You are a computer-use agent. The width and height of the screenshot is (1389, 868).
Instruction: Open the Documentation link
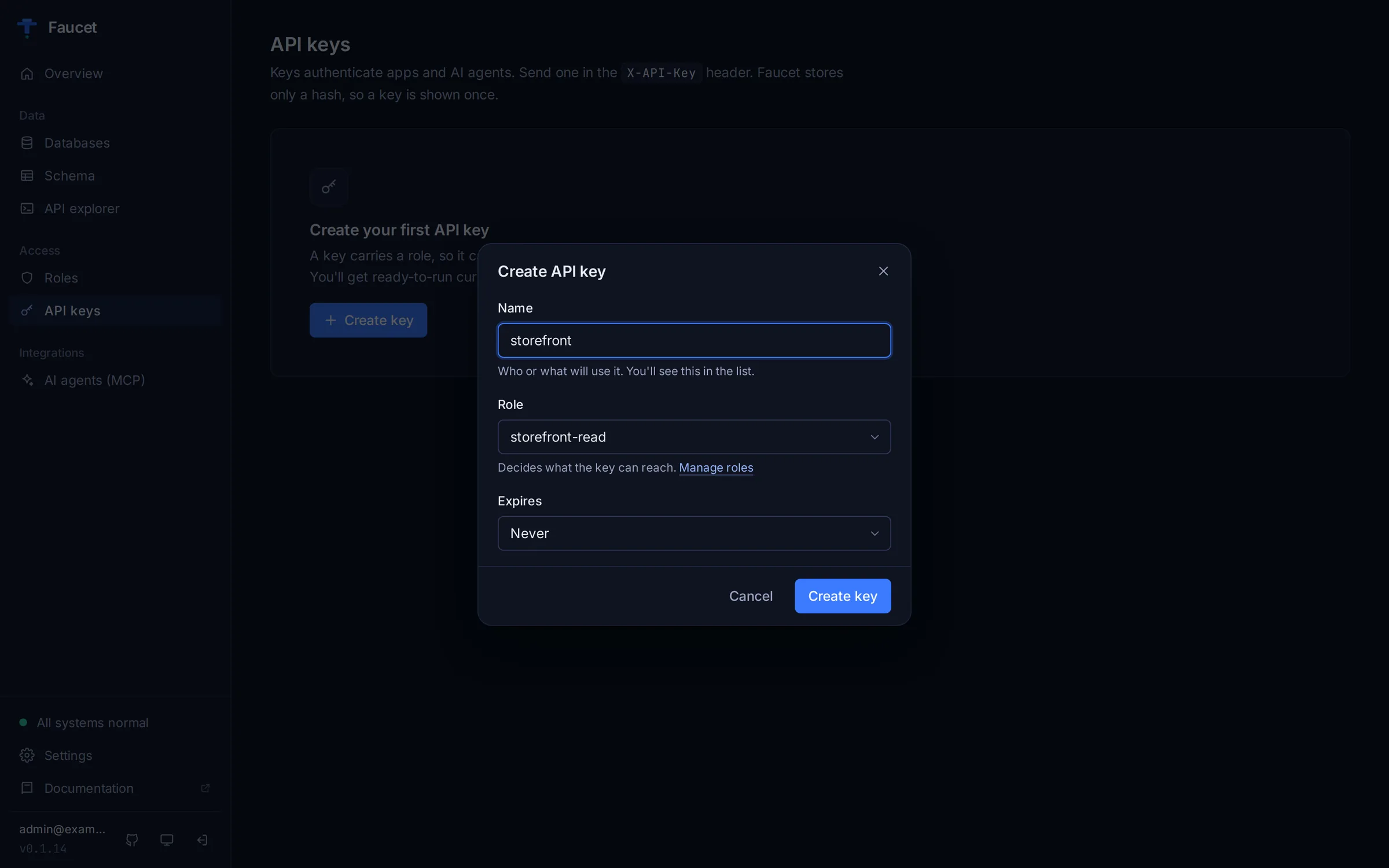(x=115, y=788)
